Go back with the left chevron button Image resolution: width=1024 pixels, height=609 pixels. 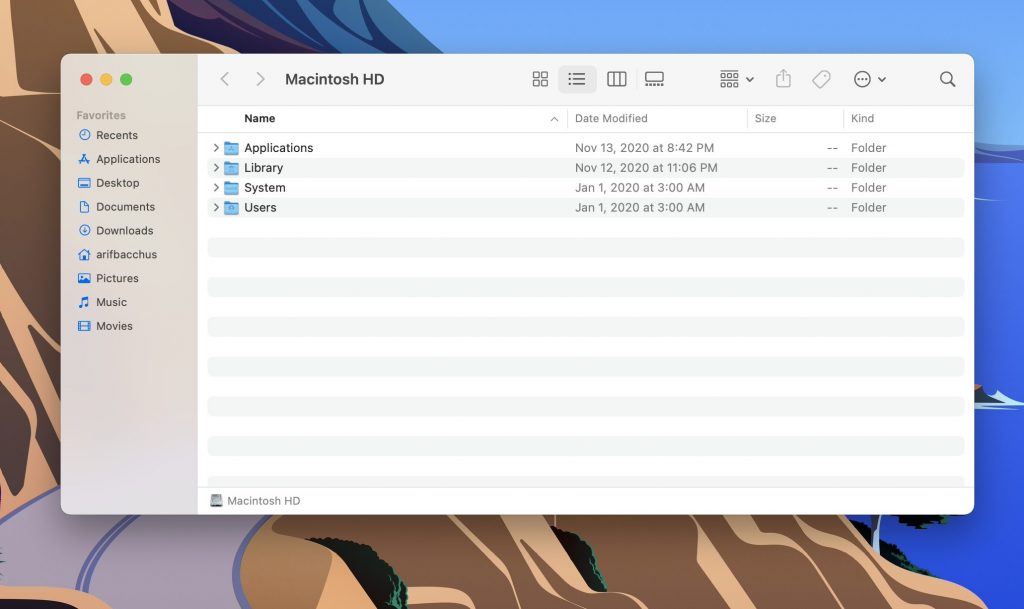click(x=225, y=79)
